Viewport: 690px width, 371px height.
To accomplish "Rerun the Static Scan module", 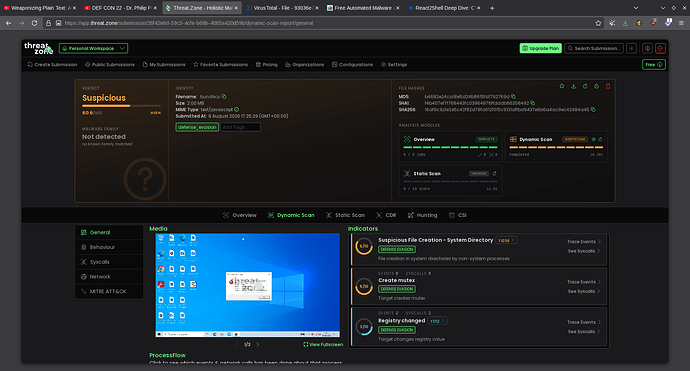I will pyautogui.click(x=494, y=173).
